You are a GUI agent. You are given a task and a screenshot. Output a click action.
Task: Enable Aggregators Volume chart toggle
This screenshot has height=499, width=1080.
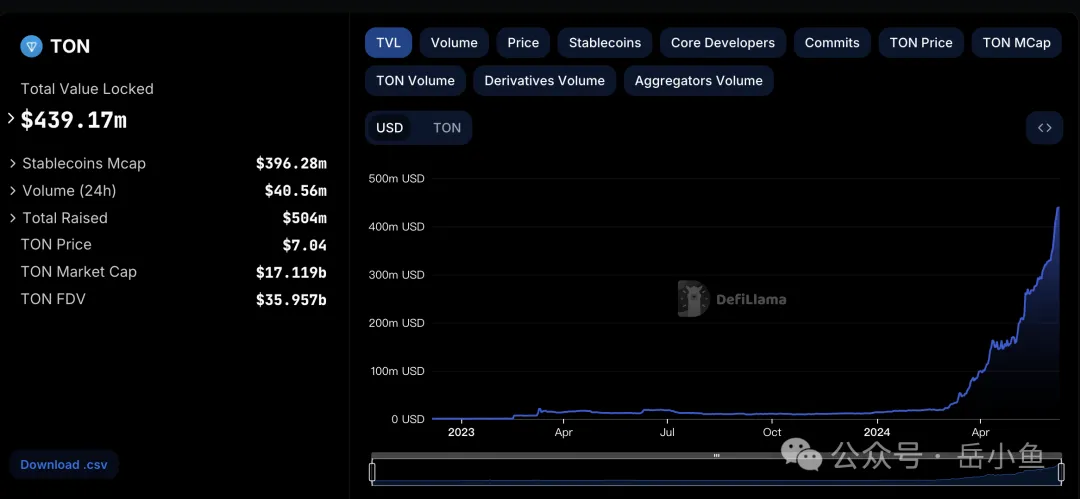[x=698, y=81]
